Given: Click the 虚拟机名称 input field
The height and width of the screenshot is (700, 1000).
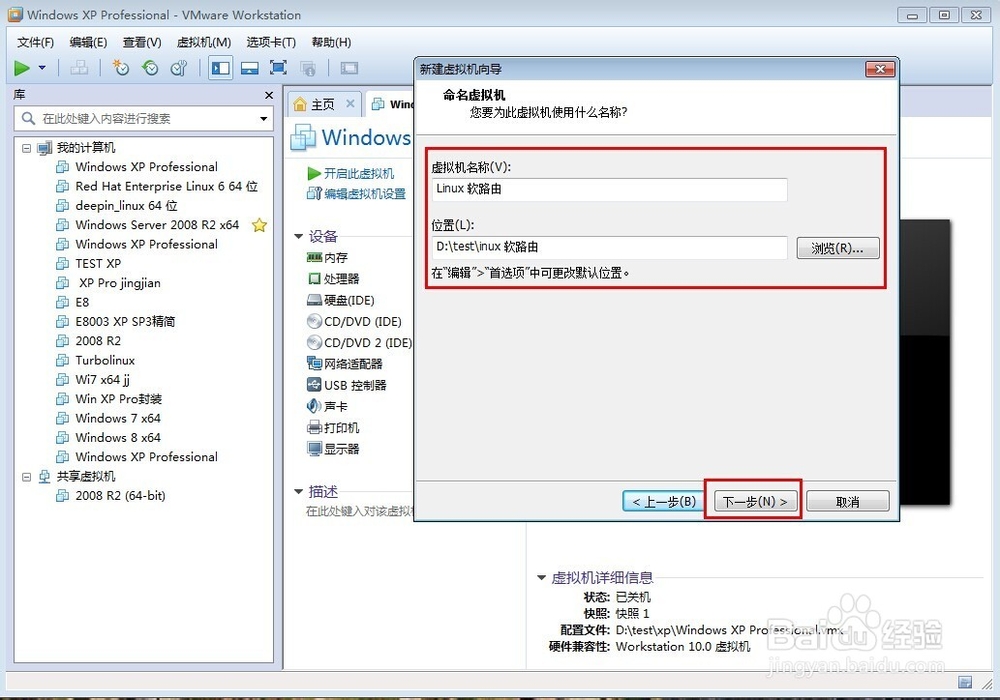Looking at the screenshot, I should click(x=610, y=189).
